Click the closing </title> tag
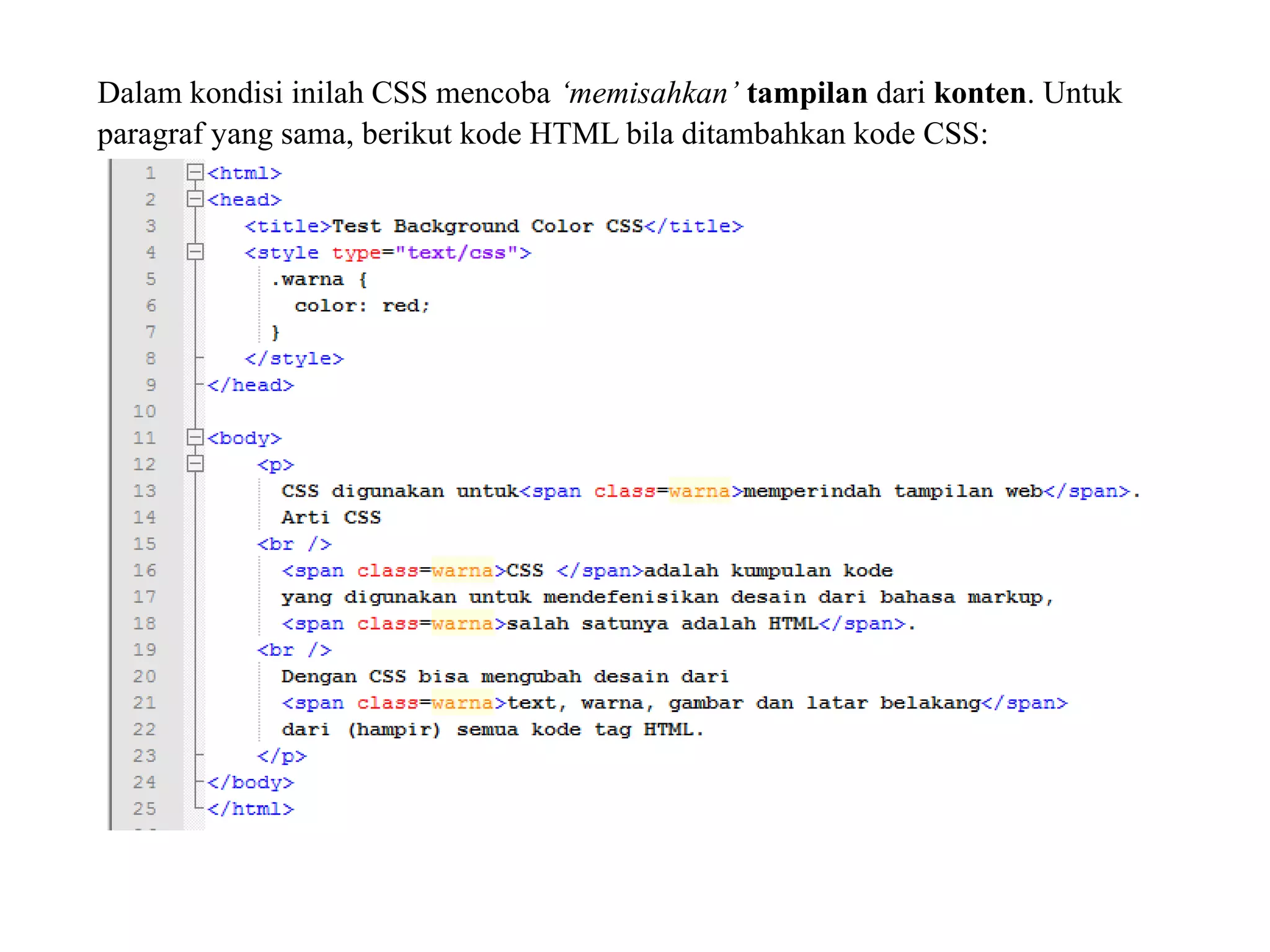Screen dimensions: 1270x952 [693, 226]
